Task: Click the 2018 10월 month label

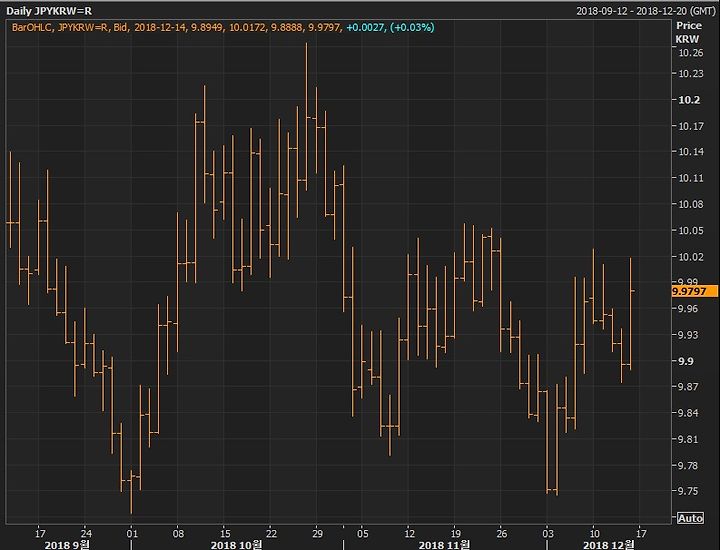Action: pos(236,544)
